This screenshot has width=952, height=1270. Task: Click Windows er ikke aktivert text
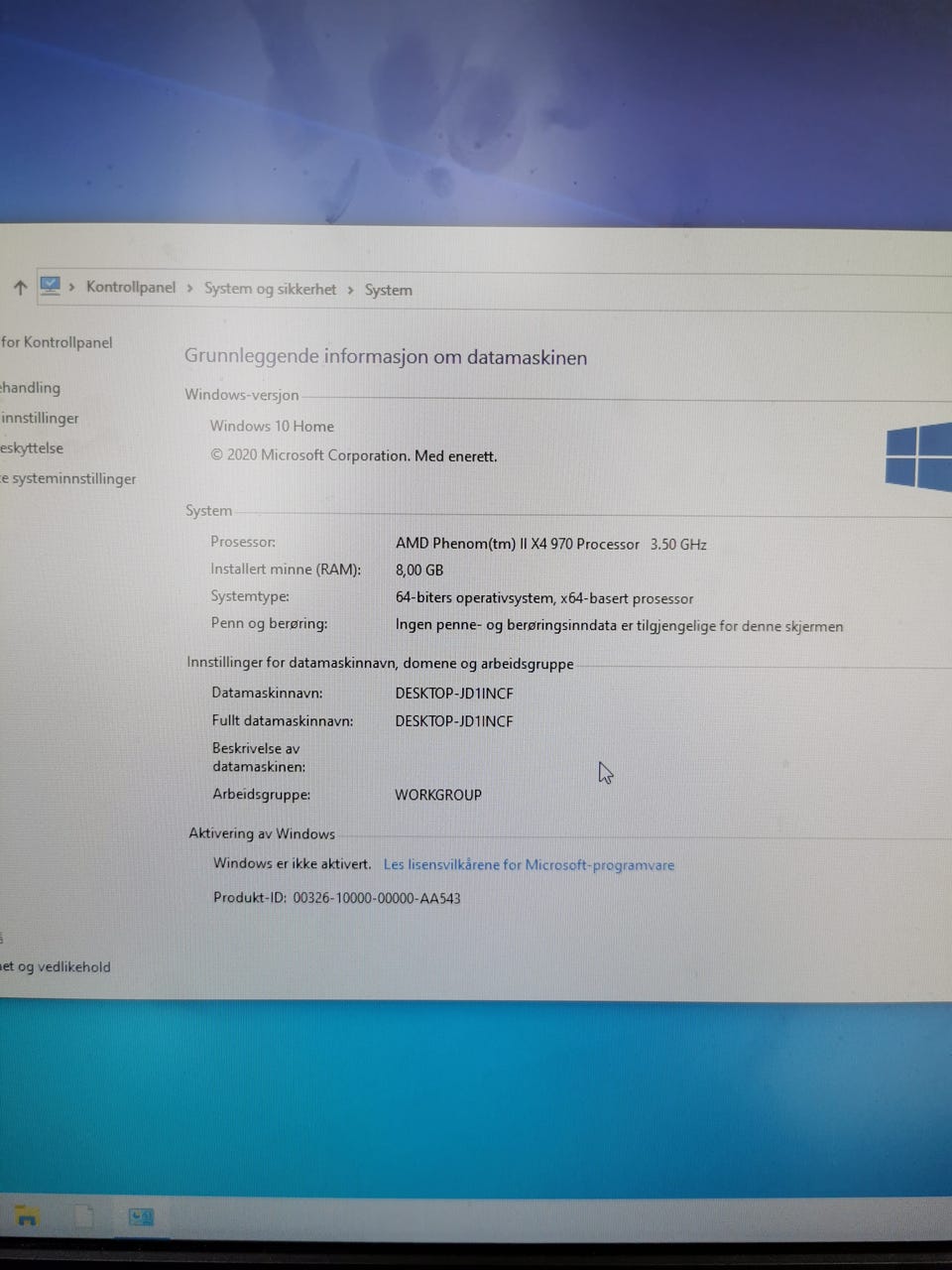292,864
